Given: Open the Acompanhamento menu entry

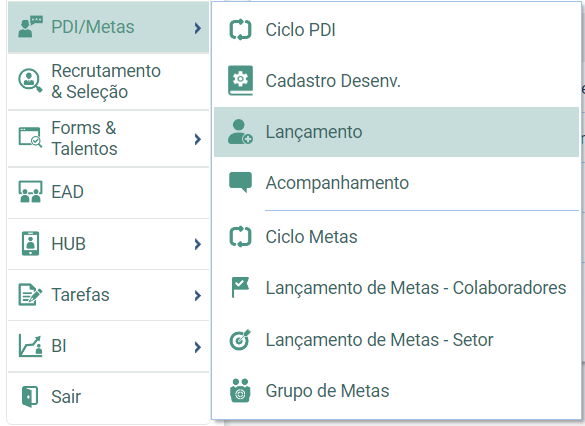Looking at the screenshot, I should coord(396,182).
